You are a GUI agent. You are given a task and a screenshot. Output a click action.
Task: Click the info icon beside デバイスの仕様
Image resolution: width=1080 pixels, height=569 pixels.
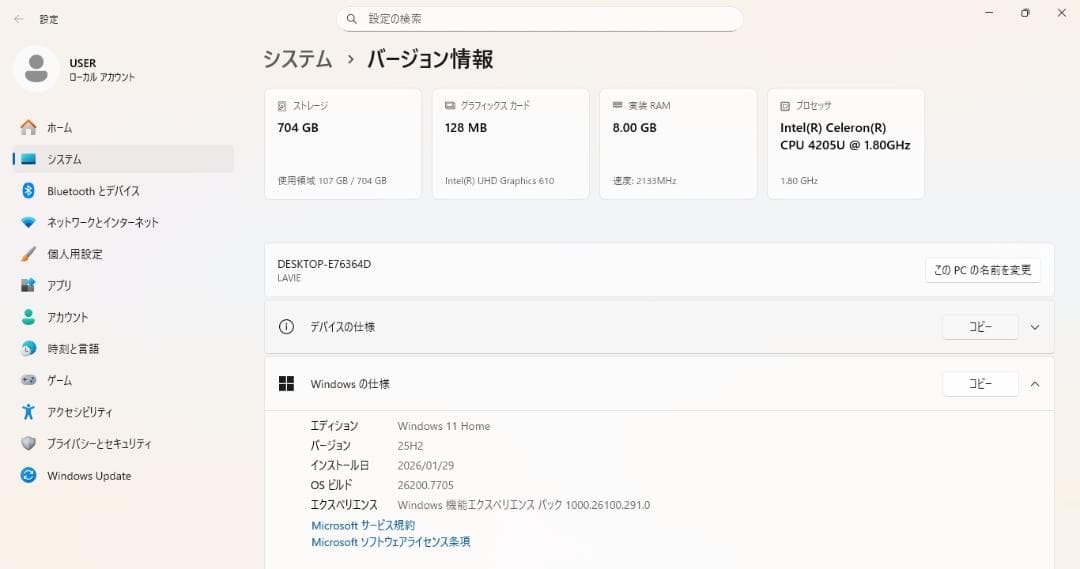point(287,327)
